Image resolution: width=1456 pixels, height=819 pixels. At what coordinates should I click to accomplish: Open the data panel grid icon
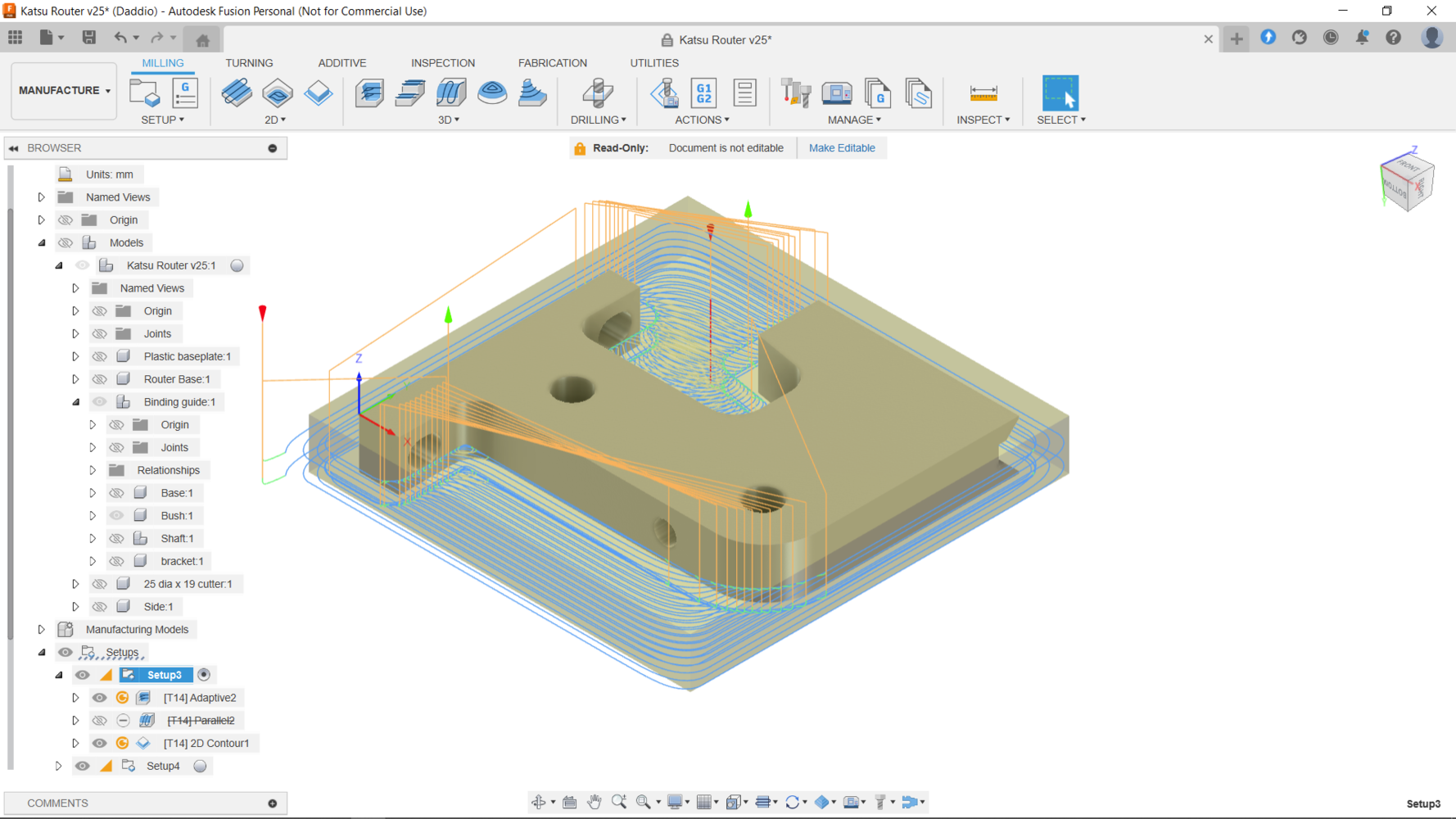(16, 38)
